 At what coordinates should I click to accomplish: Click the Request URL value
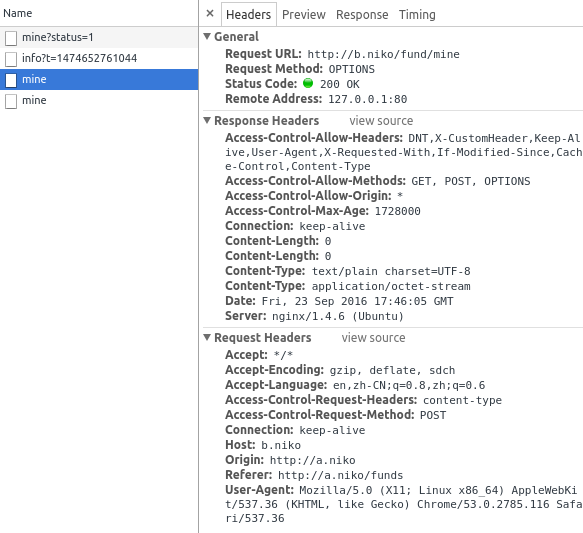[383, 54]
